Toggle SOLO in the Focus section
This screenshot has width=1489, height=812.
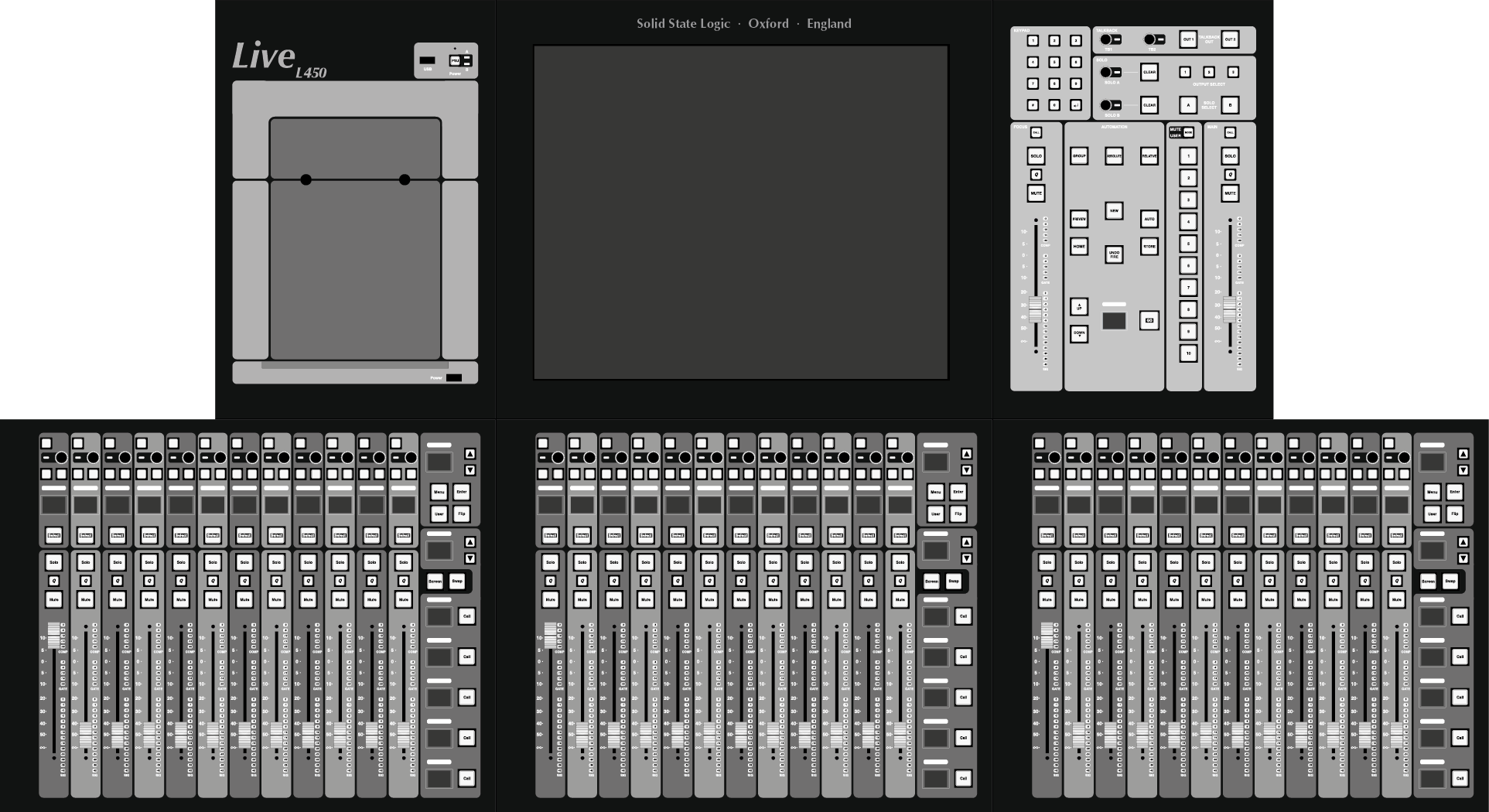pyautogui.click(x=1036, y=156)
